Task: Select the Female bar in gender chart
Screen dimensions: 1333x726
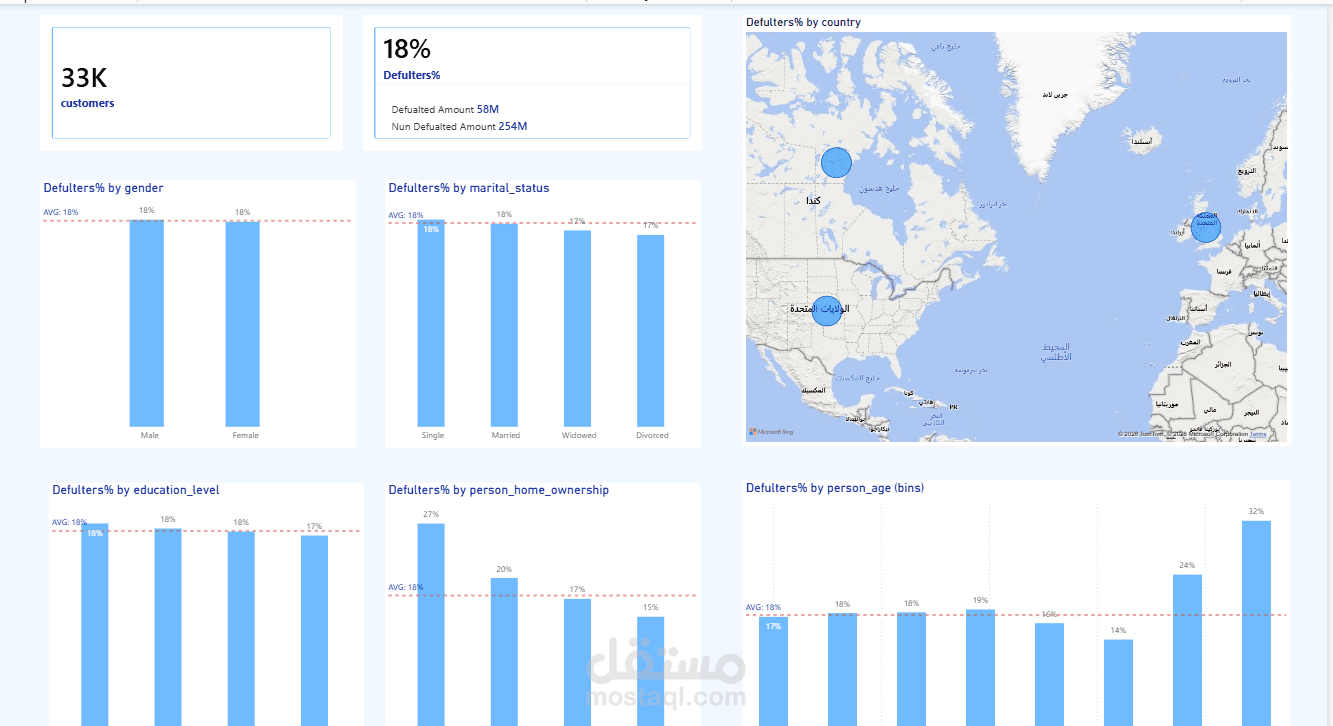Action: pos(243,324)
